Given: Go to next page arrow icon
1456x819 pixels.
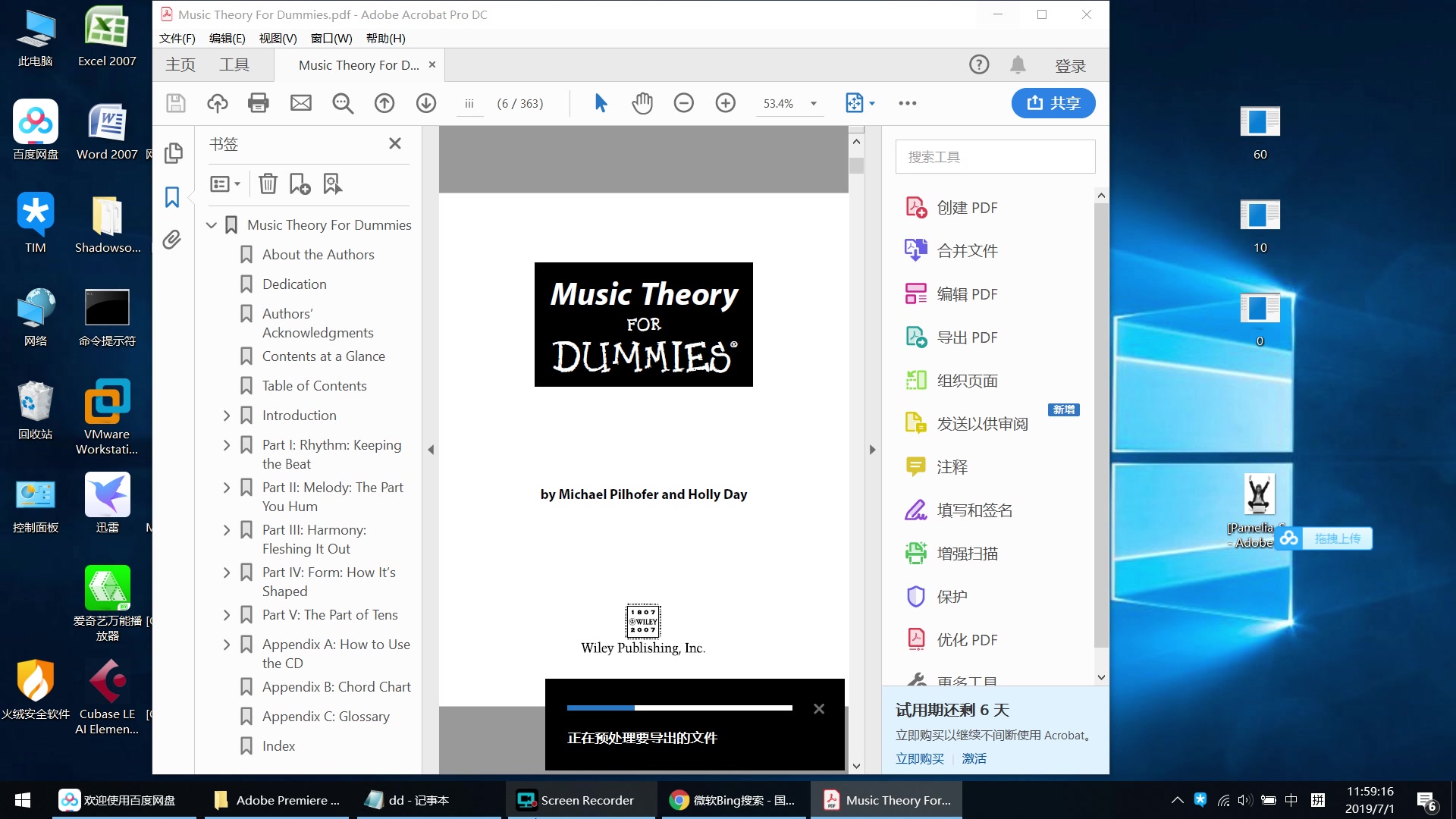Looking at the screenshot, I should point(426,103).
